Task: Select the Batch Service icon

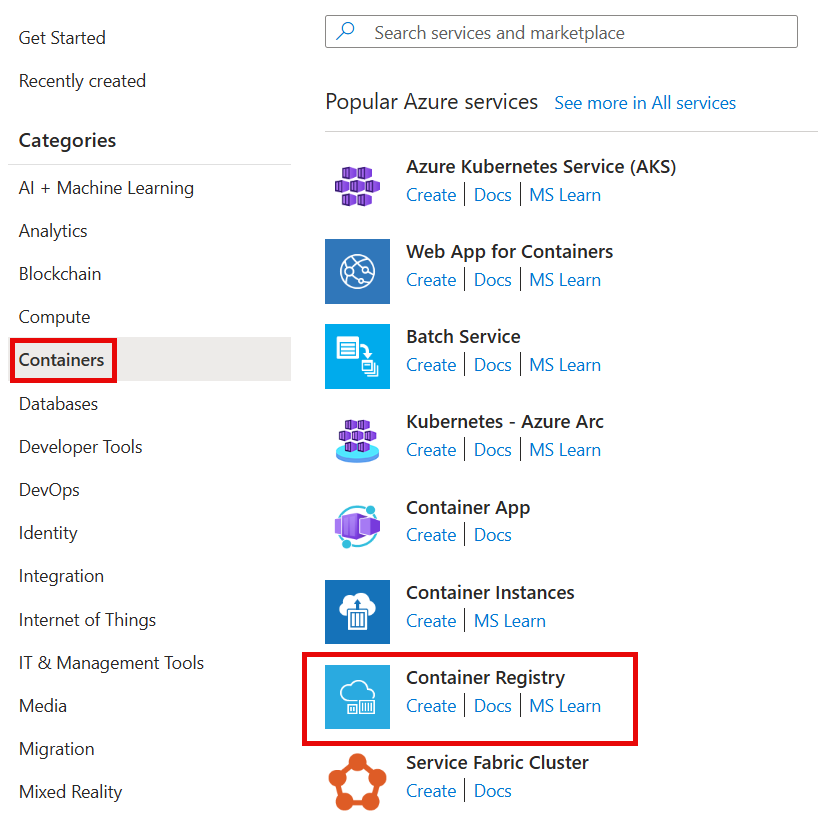Action: point(357,356)
